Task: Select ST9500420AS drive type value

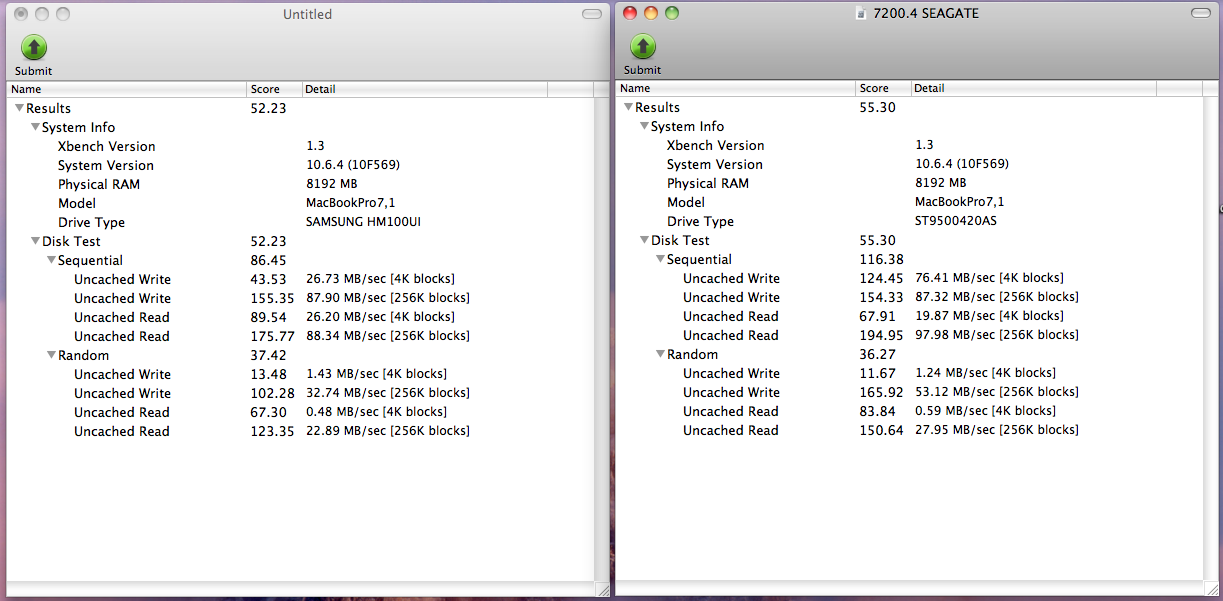Action: [955, 221]
